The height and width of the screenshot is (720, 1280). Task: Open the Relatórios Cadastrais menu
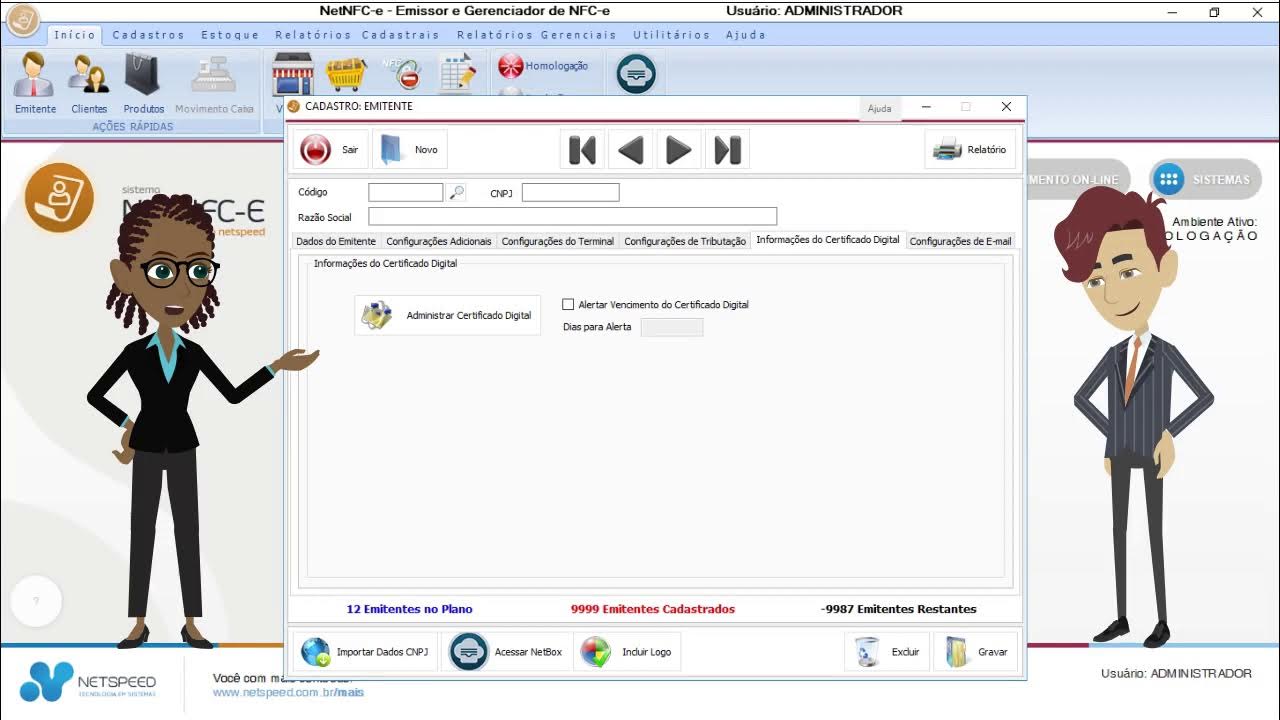pos(358,35)
